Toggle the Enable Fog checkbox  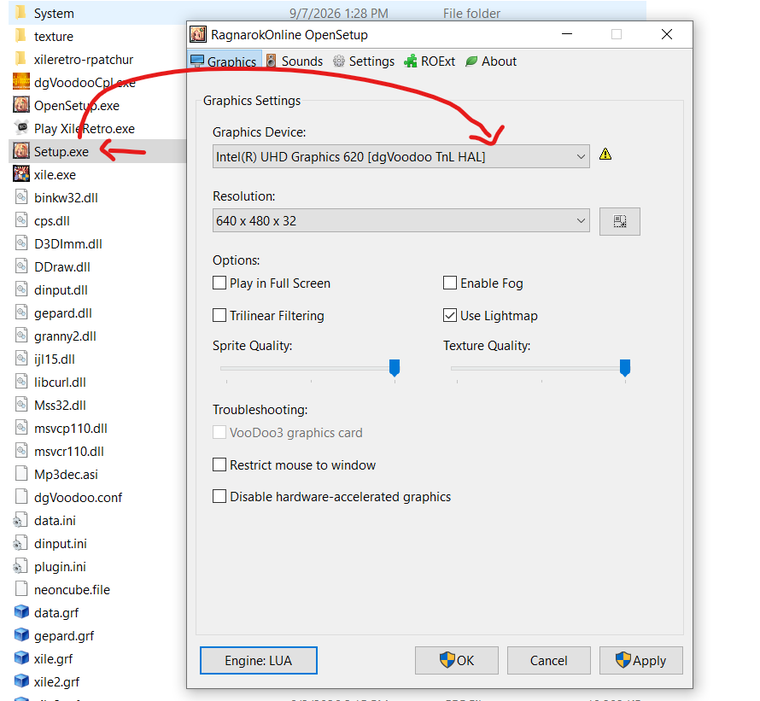click(x=450, y=283)
